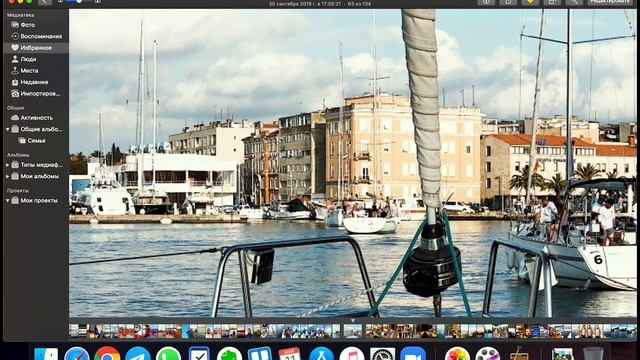Open Google Chrome from the Dock

107,354
